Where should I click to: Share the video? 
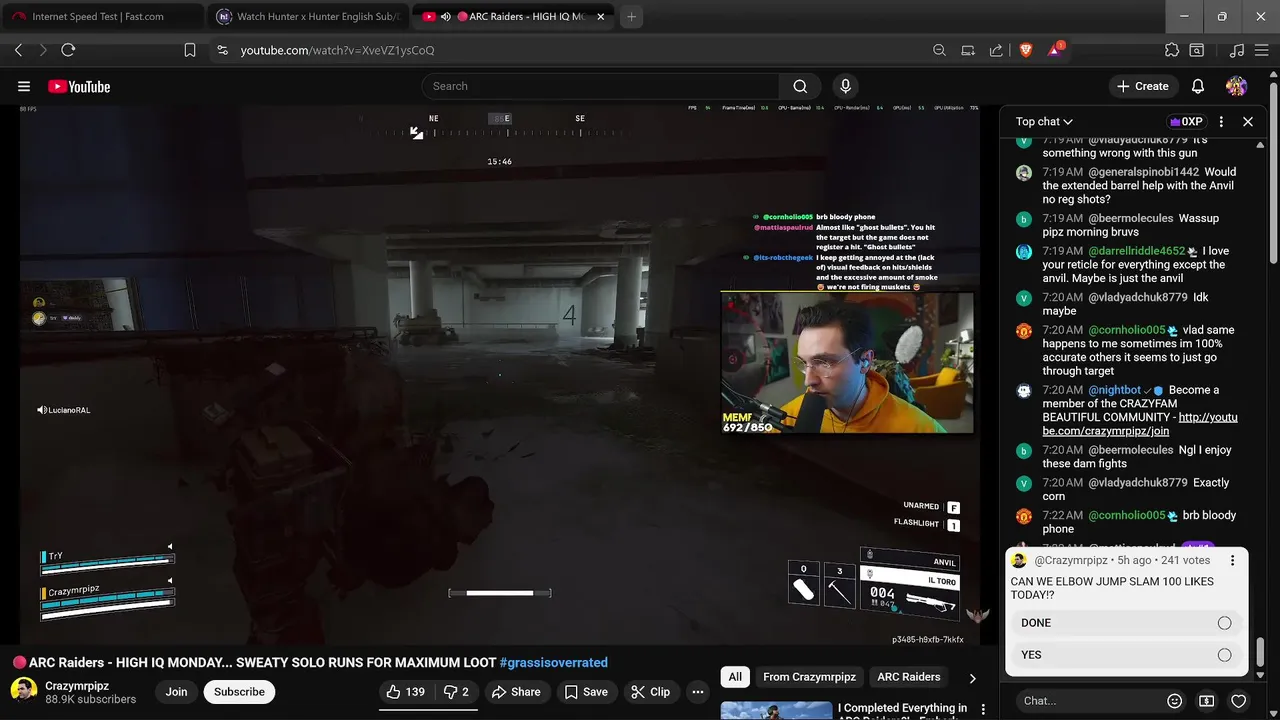click(515, 692)
